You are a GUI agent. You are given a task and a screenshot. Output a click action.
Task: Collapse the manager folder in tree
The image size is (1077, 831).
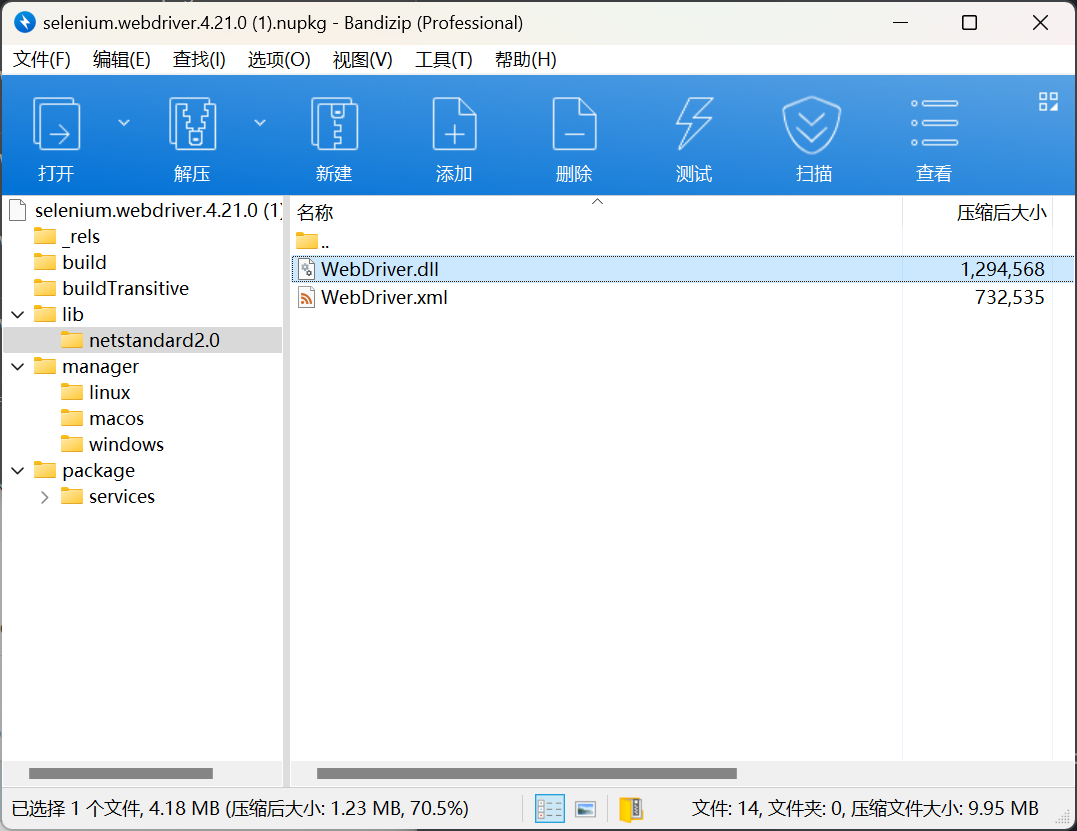point(17,367)
